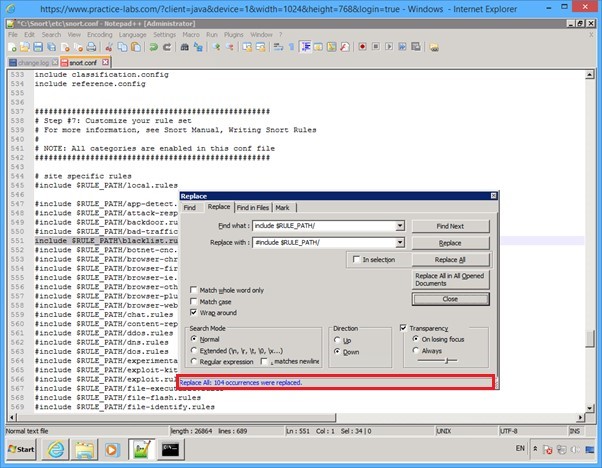Adjust the transparency slider
The height and width of the screenshot is (468, 602).
(447, 361)
